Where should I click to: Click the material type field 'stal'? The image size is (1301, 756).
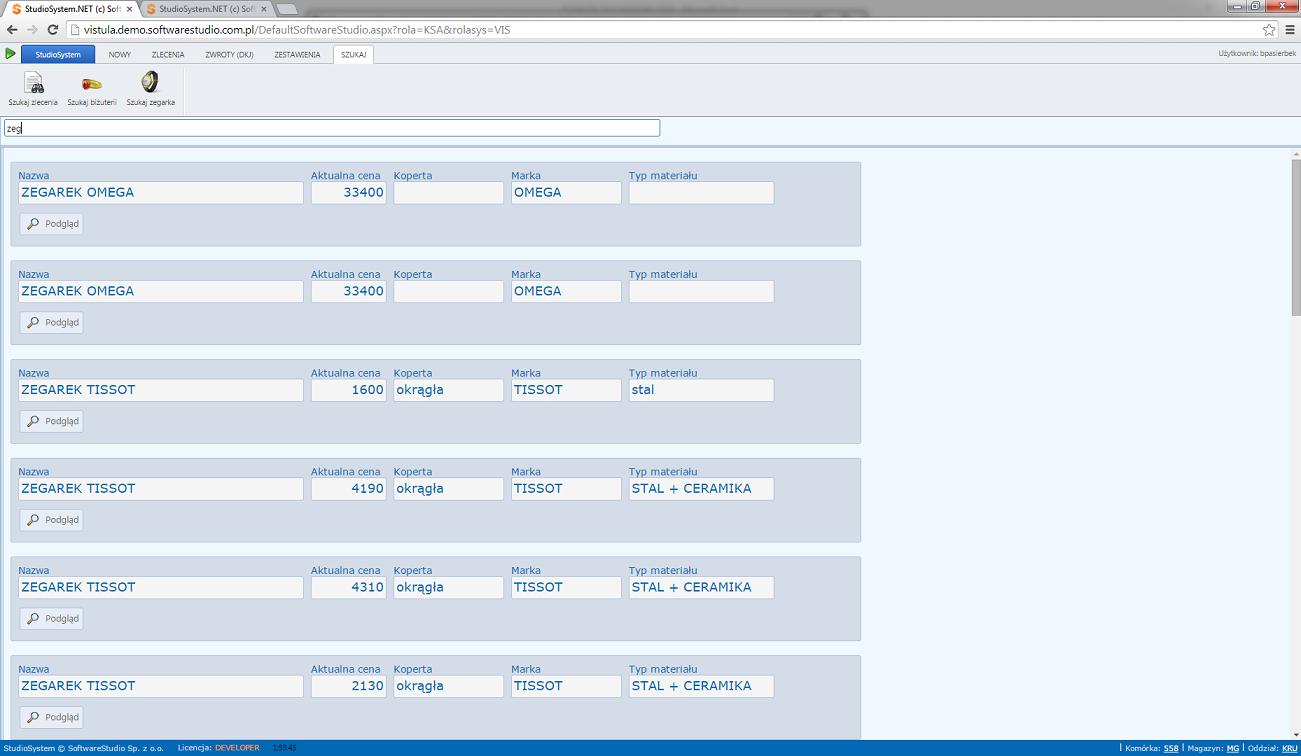(701, 390)
